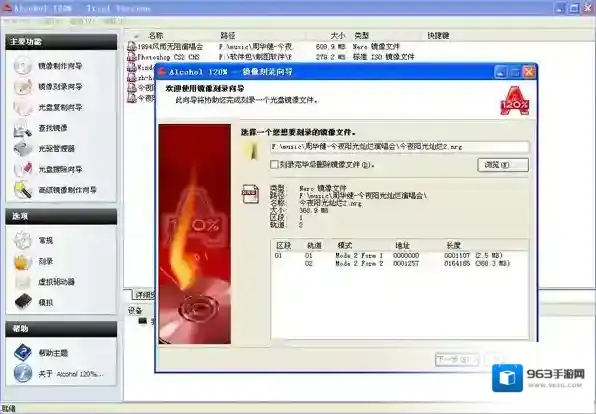This screenshot has height=414, width=596.
Task: Launch 镜像刻录向导 from the sidebar
Action: [x=60, y=87]
